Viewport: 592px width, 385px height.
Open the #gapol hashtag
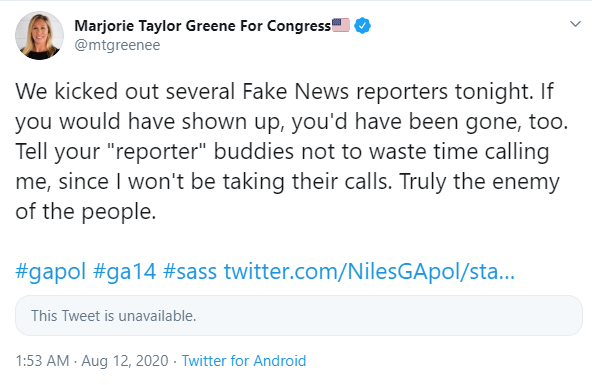pos(51,271)
